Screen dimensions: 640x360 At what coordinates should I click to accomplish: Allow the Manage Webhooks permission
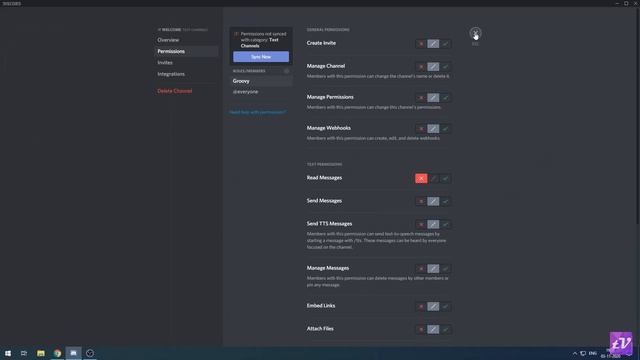coord(445,129)
